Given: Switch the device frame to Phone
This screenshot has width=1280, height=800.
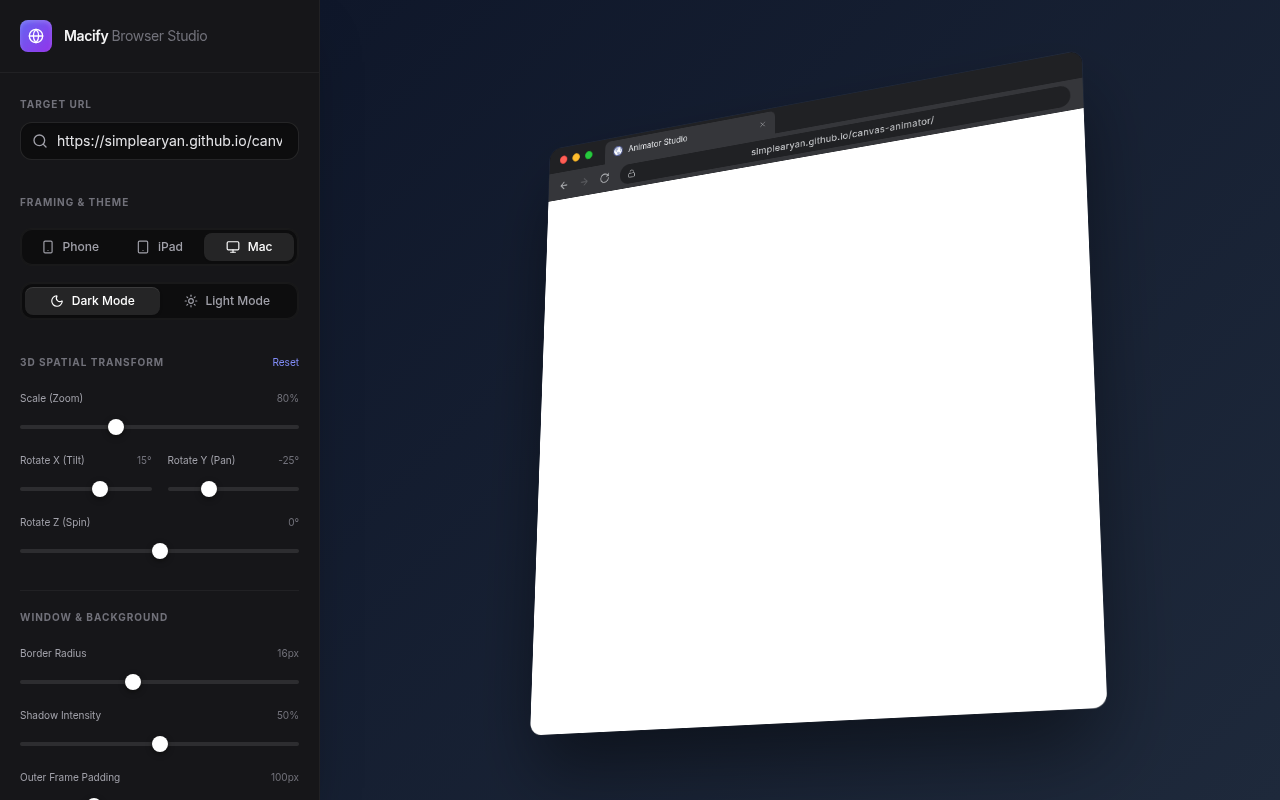Looking at the screenshot, I should (70, 246).
